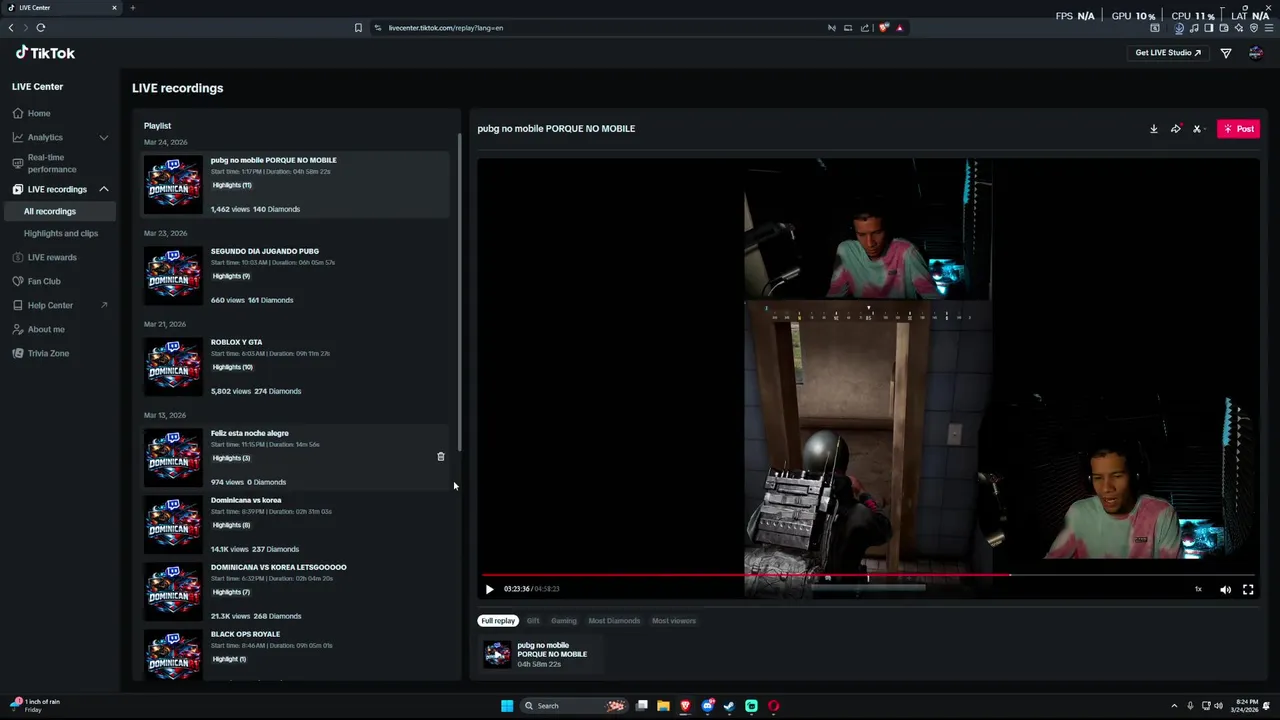Click the playlist vertical scrollbar
This screenshot has height=720, width=1280.
pyautogui.click(x=459, y=290)
